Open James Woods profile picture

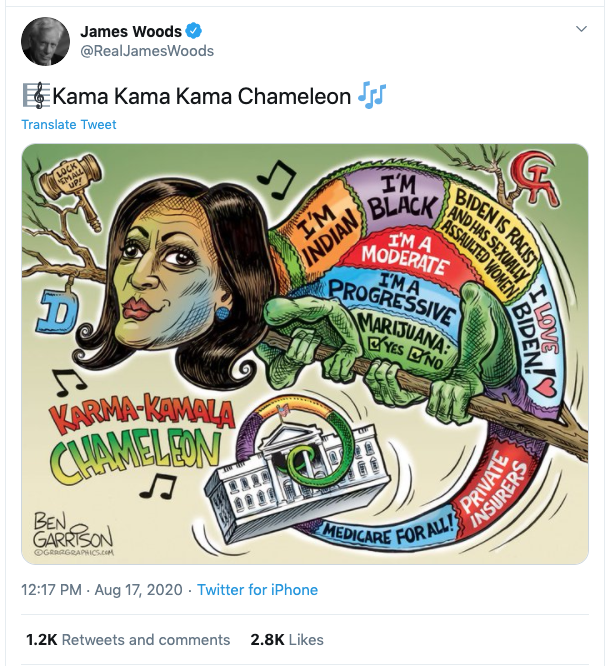click(x=45, y=42)
